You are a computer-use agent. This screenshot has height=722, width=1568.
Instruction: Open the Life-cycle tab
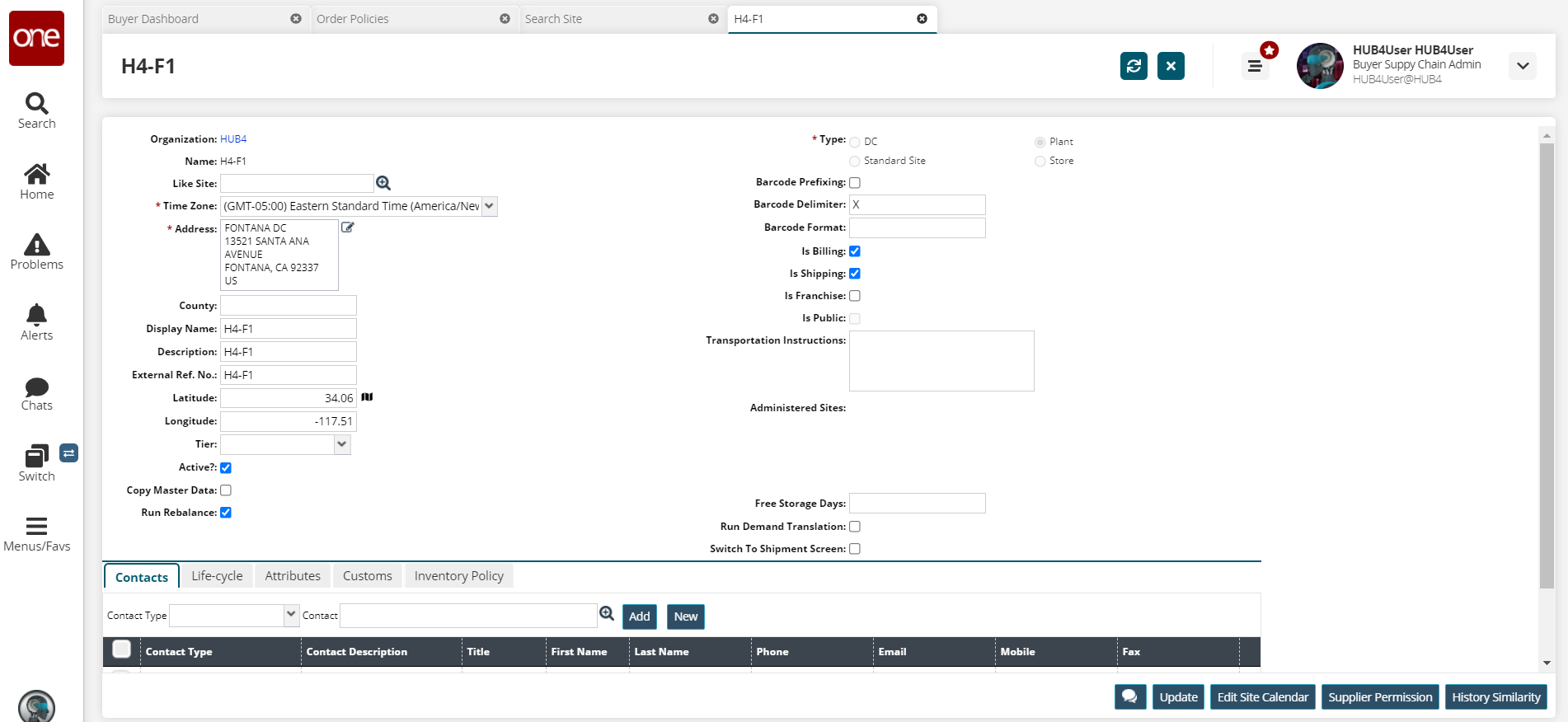(217, 576)
